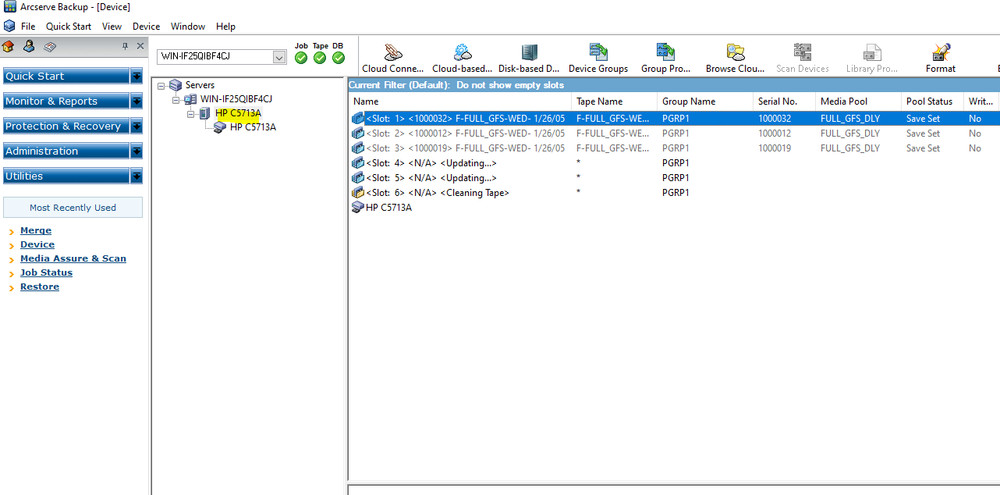Collapse the highlighted HP C5713A library node

[191, 114]
